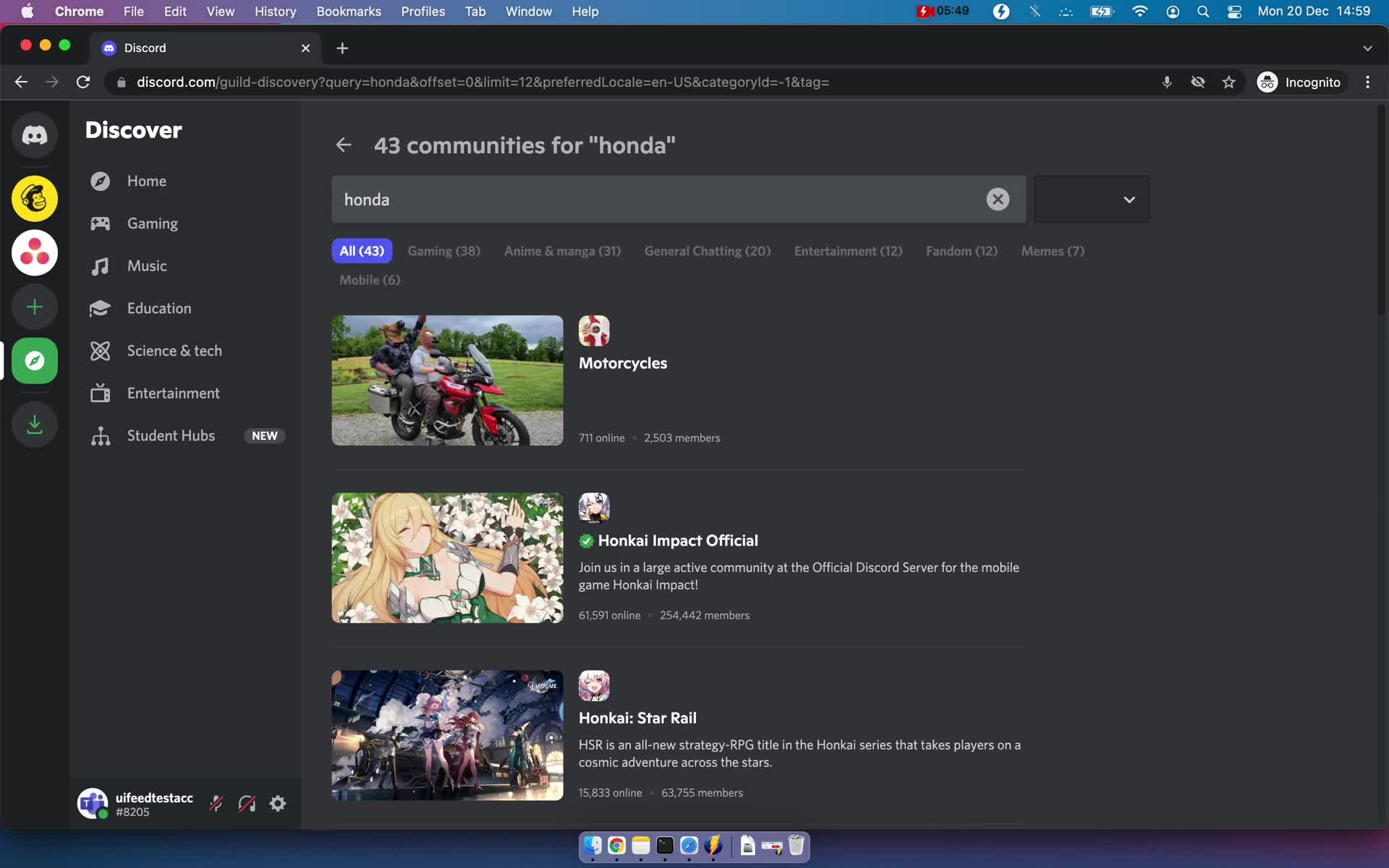Click the Honkai Impact Official server avatar
Image resolution: width=1389 pixels, height=868 pixels.
(594, 508)
